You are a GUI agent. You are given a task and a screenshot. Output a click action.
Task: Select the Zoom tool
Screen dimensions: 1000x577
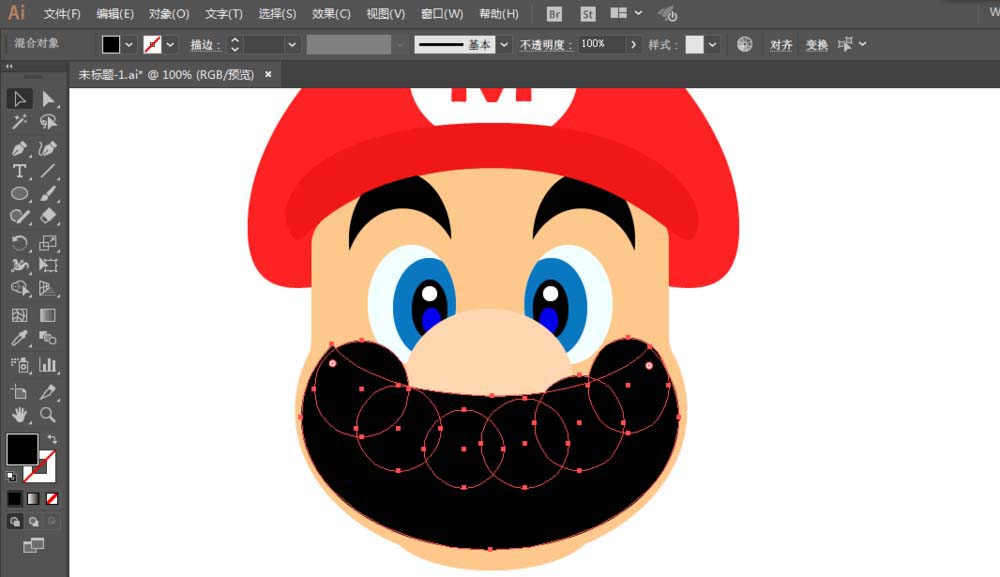click(x=48, y=415)
